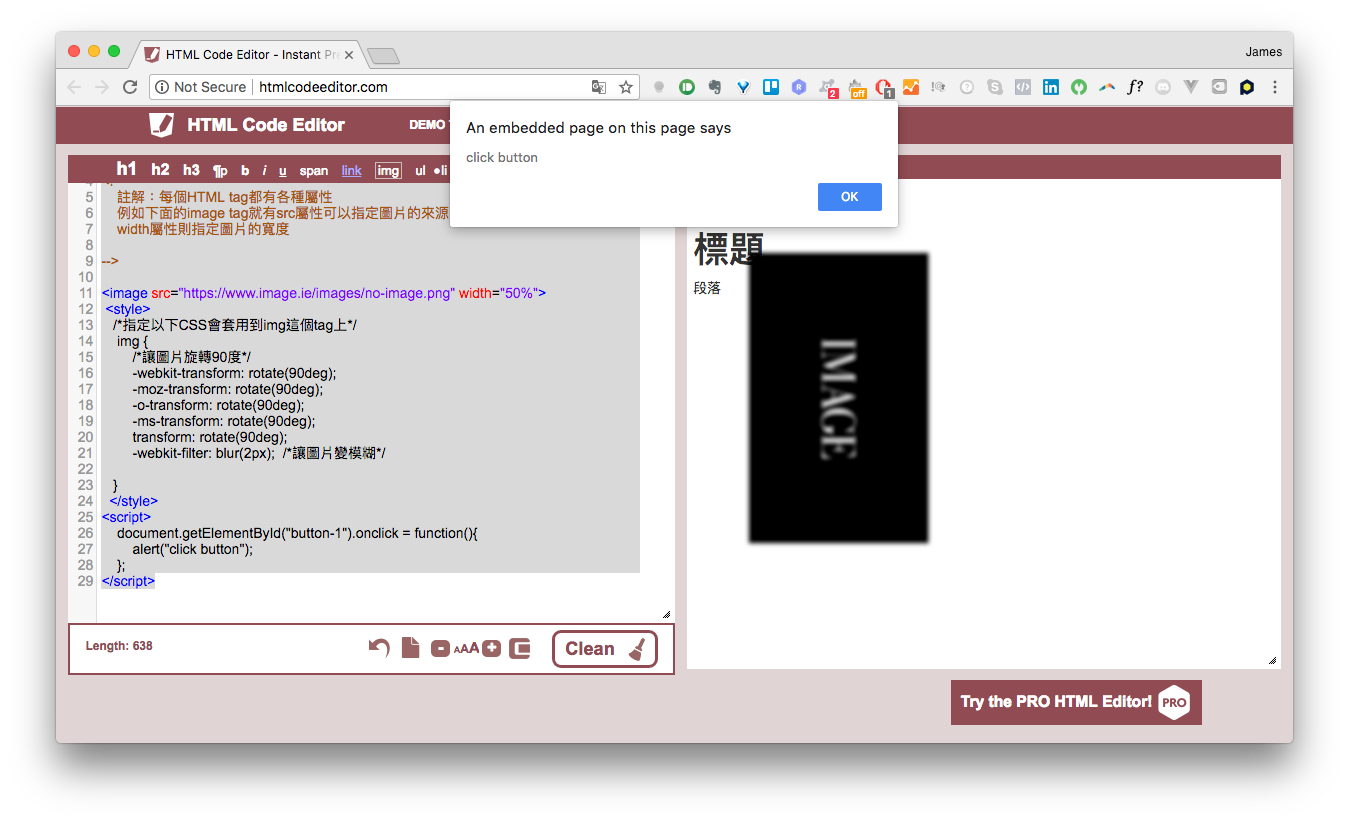The height and width of the screenshot is (823, 1349).
Task: Increase font size with the plus icon
Action: click(491, 649)
